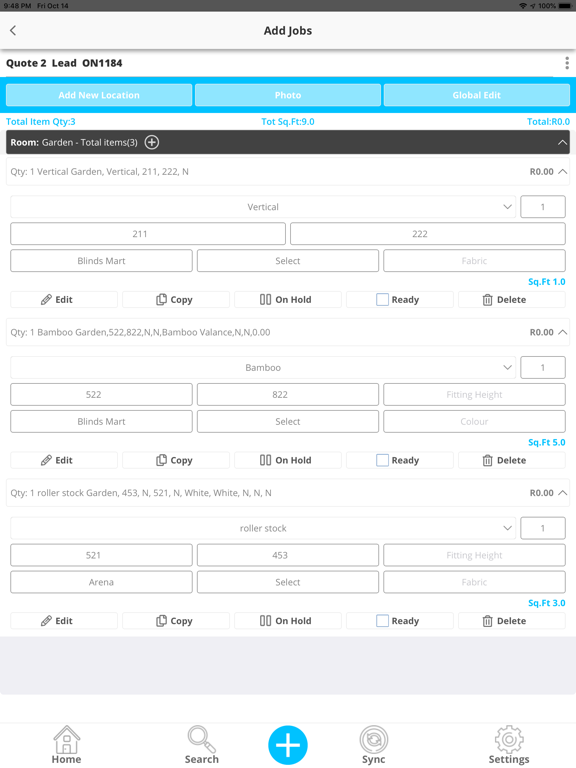Check Ready for the Vertical item

tap(383, 299)
